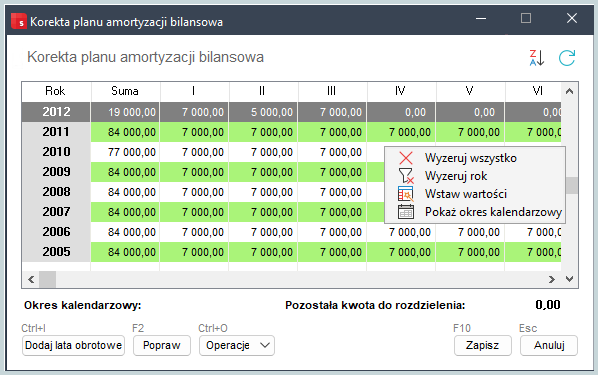Click the funnel icon beside Wyzeruj rok

(406, 176)
